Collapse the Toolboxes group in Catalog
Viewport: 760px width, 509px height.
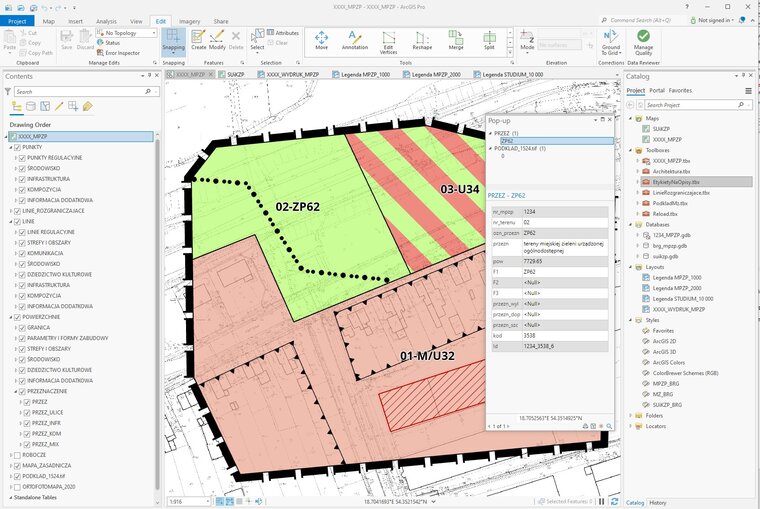coord(632,150)
